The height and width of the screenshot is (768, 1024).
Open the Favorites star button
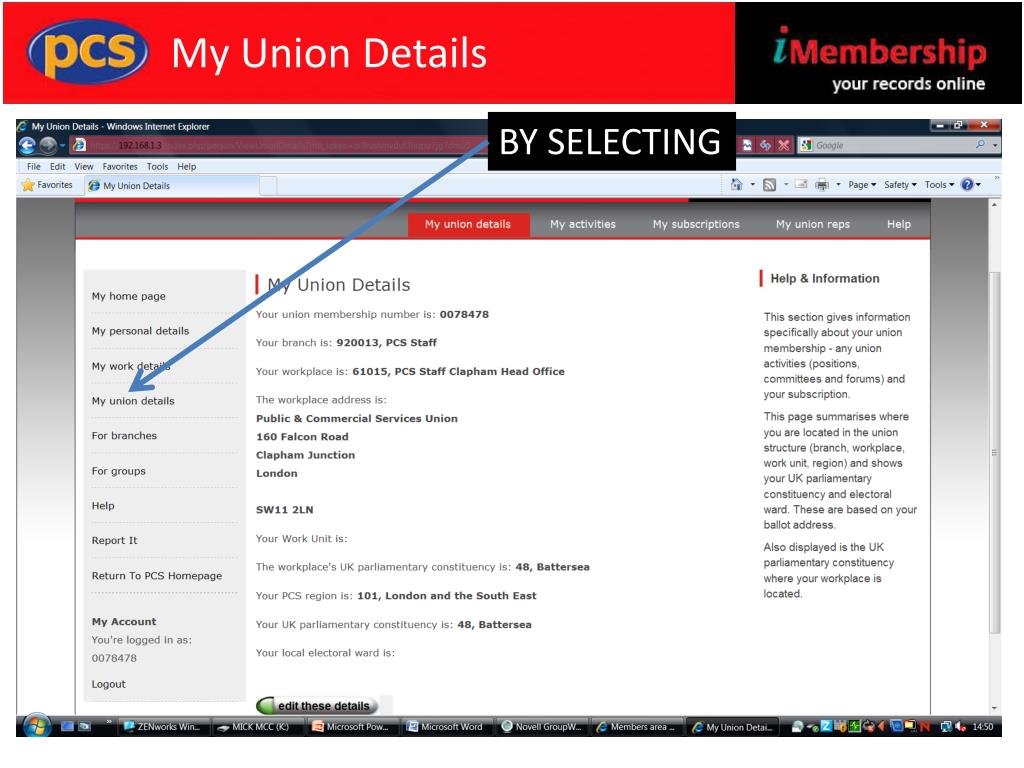pyautogui.click(x=47, y=185)
